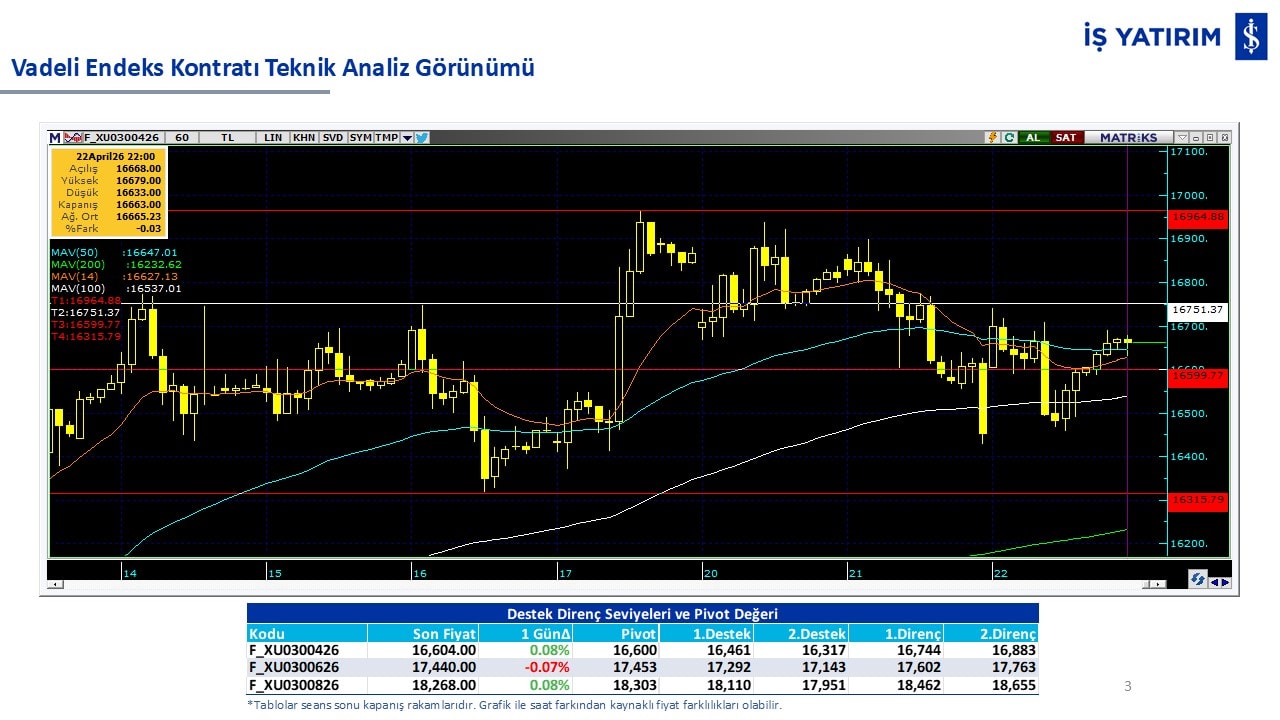Viewport: 1280px width, 720px height.
Task: Open the triangle menu next to MATRIKS
Action: (x=1181, y=138)
